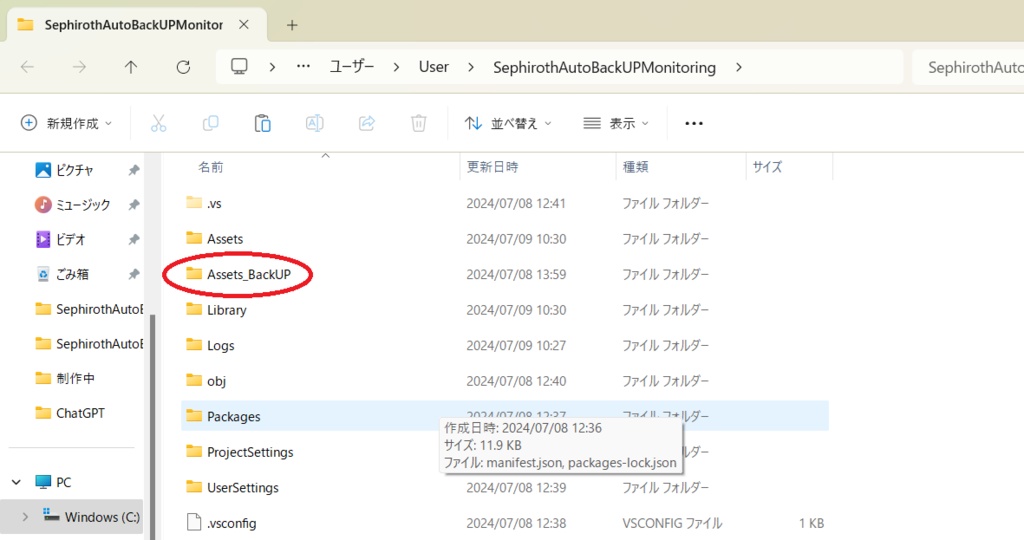Select the UserSettings folder

[x=242, y=487]
